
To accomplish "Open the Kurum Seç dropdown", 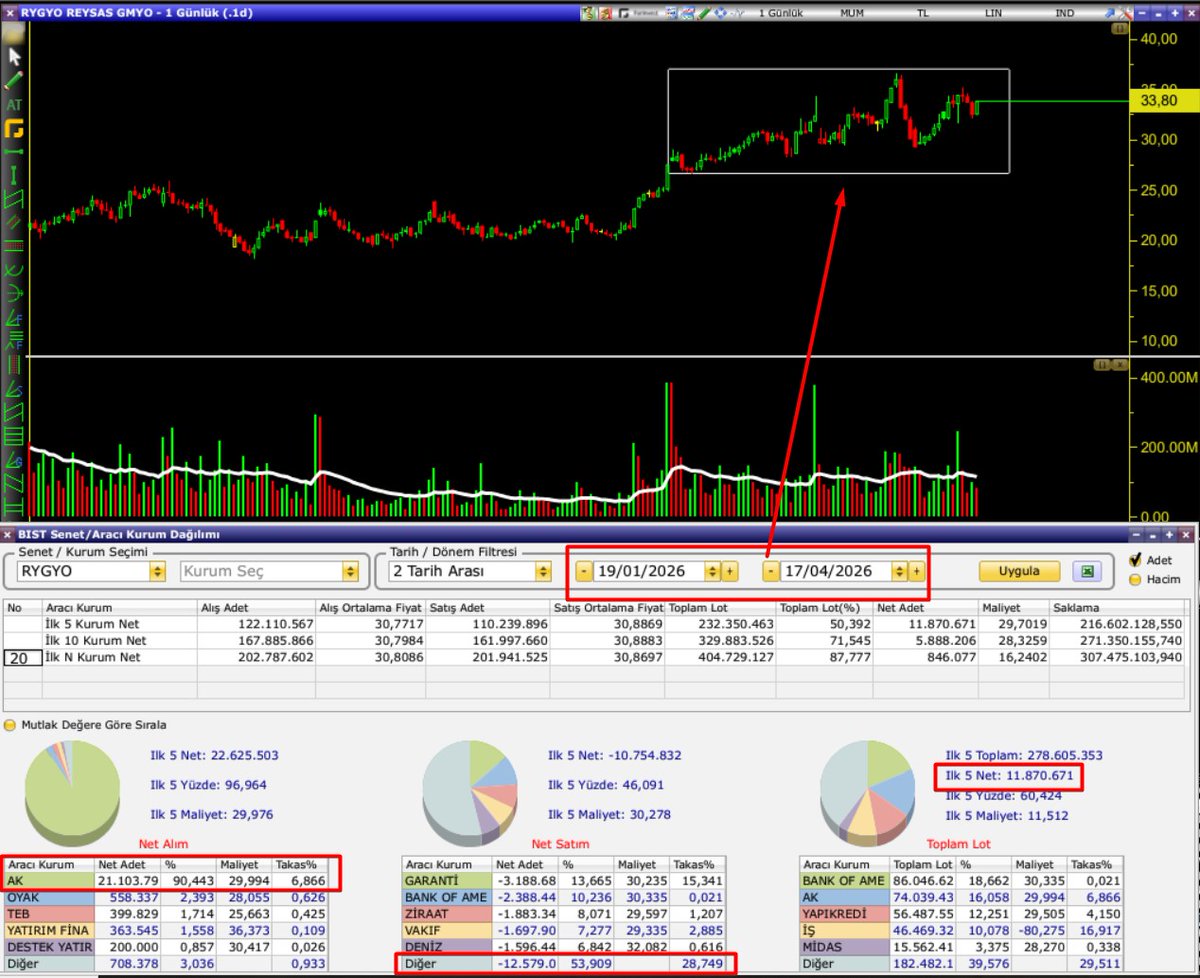I will tap(350, 571).
